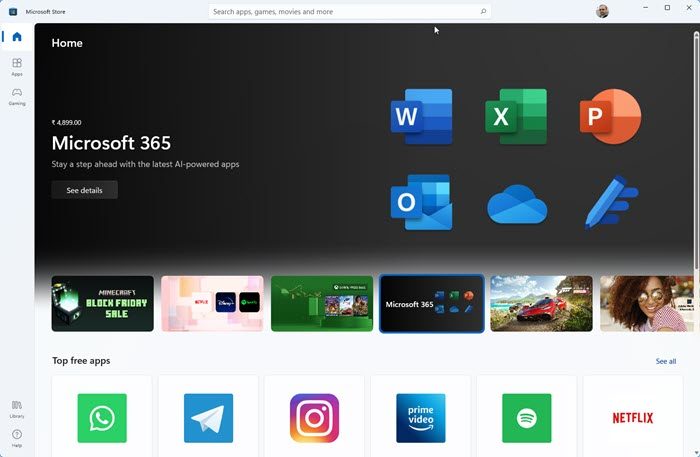Click the vertical scrollbar thumb

696,152
